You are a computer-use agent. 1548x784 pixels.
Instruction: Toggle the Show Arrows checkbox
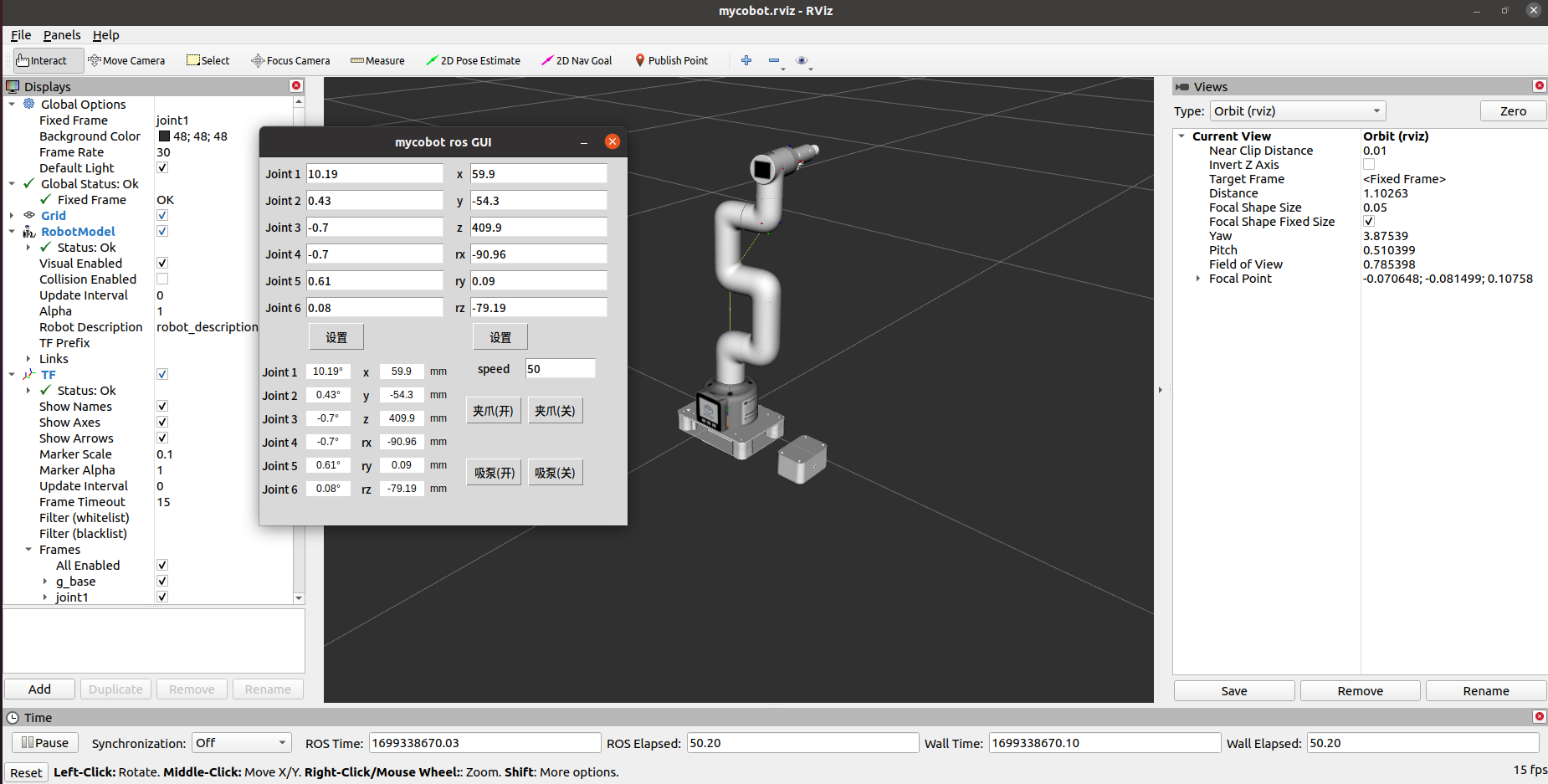pyautogui.click(x=162, y=438)
